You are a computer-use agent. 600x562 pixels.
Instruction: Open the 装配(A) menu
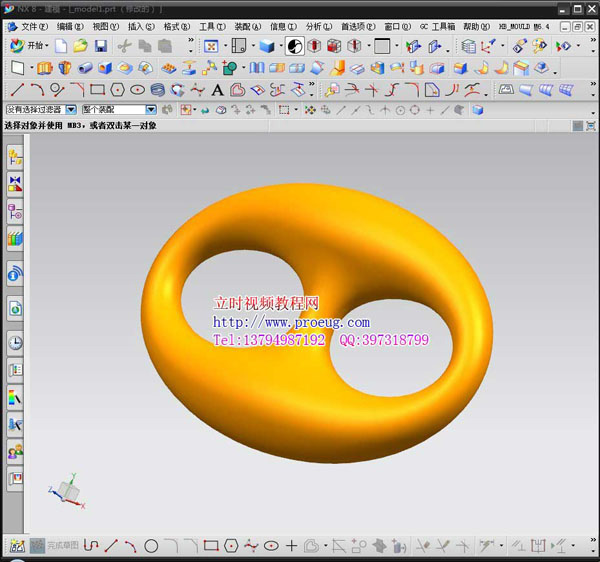coord(248,26)
